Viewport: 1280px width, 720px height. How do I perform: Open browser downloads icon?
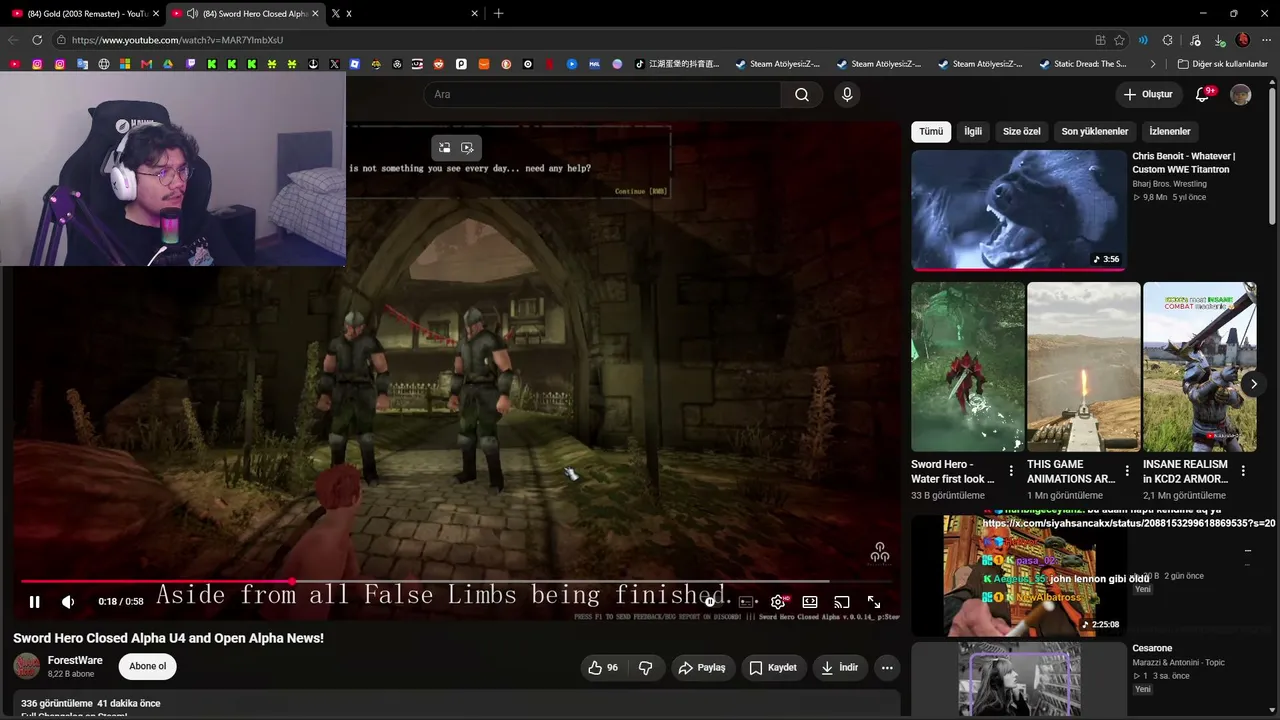click(1220, 40)
